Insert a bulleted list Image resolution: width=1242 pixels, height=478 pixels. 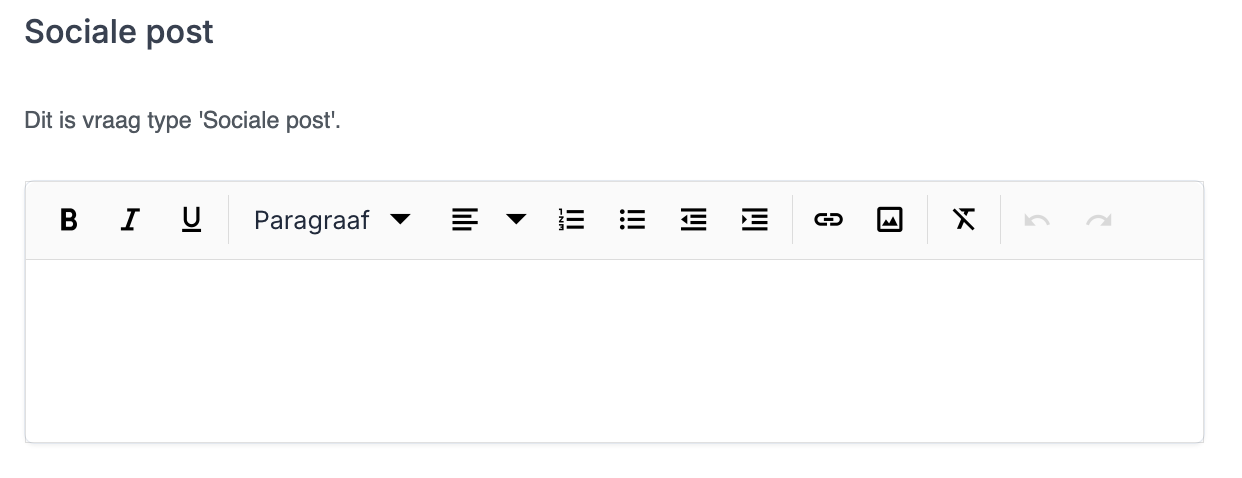pos(632,220)
